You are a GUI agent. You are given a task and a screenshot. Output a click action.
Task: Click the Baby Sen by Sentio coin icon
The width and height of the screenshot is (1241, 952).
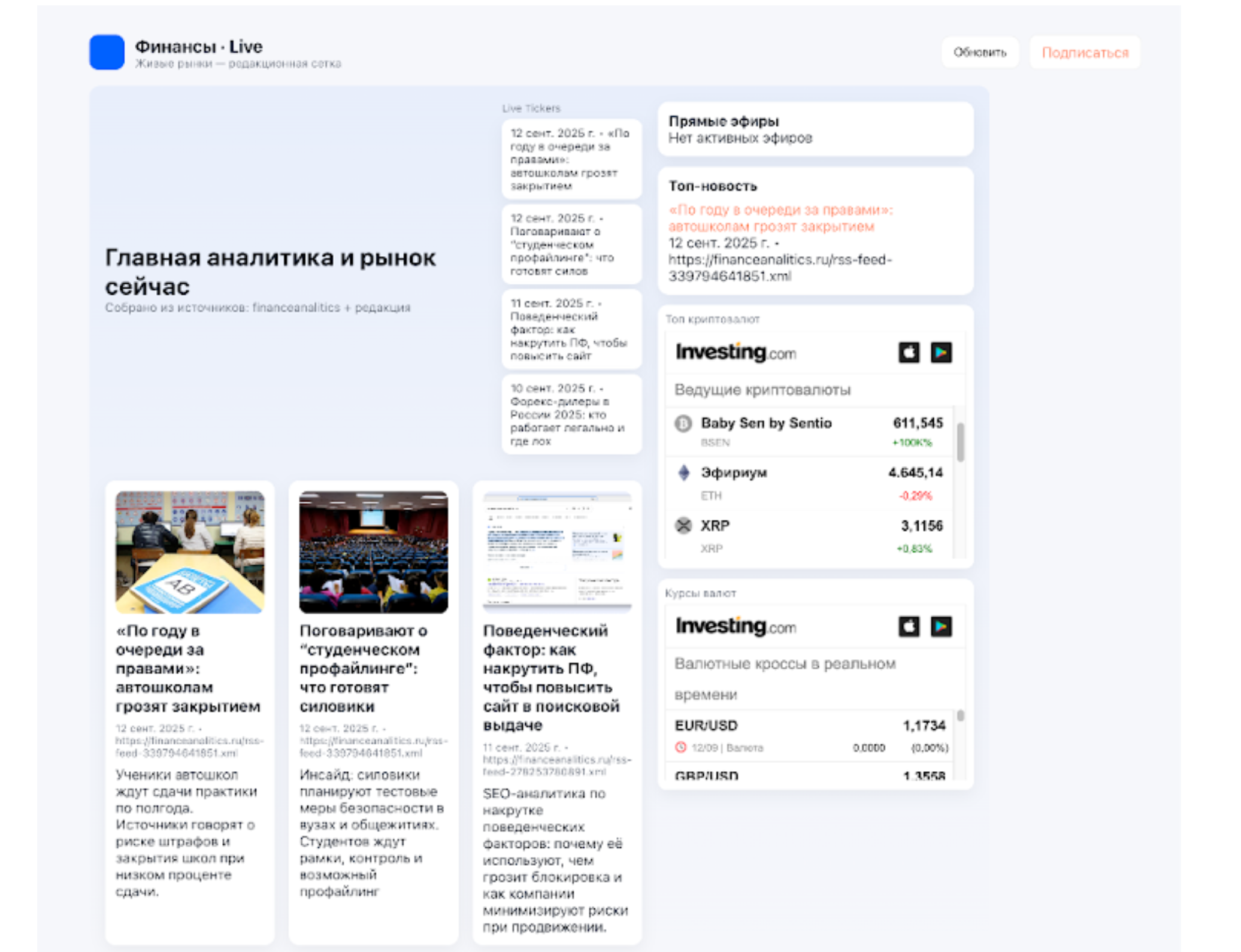[x=683, y=424]
